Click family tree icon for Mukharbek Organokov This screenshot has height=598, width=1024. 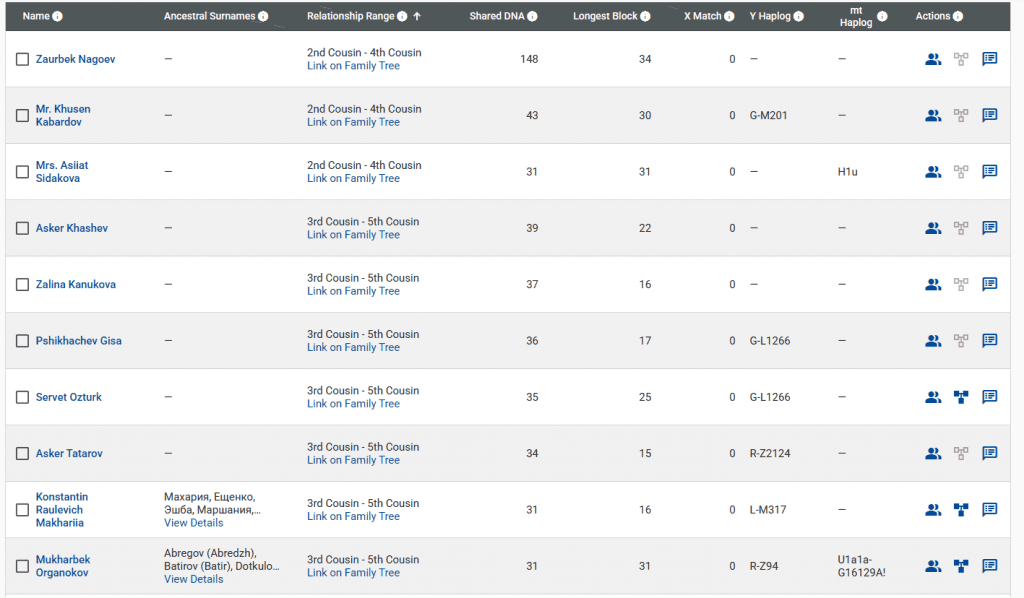coord(961,566)
